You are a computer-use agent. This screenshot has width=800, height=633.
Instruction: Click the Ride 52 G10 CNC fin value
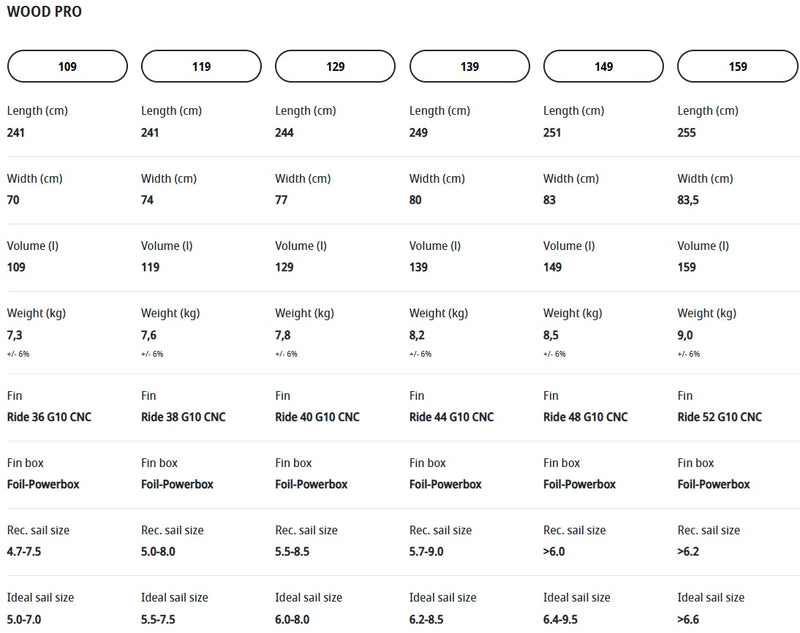[719, 417]
